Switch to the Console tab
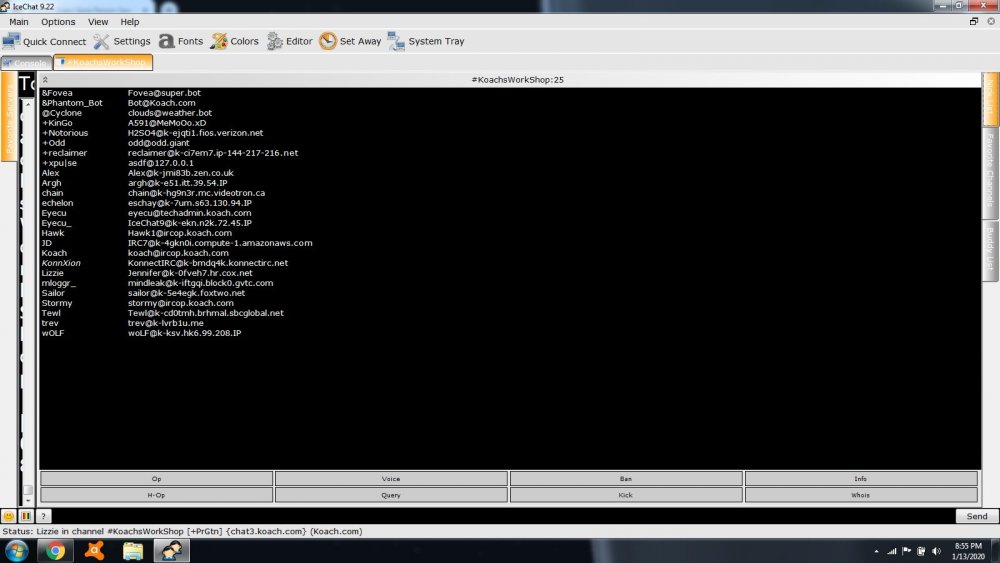 click(x=27, y=63)
